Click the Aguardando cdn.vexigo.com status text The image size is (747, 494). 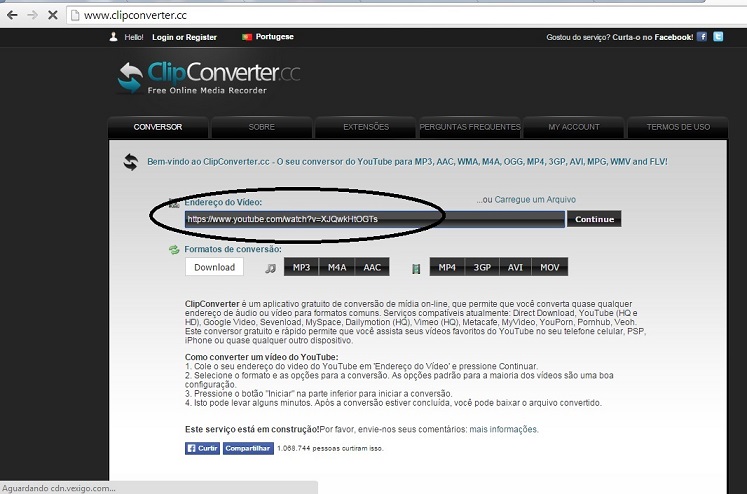tap(59, 488)
